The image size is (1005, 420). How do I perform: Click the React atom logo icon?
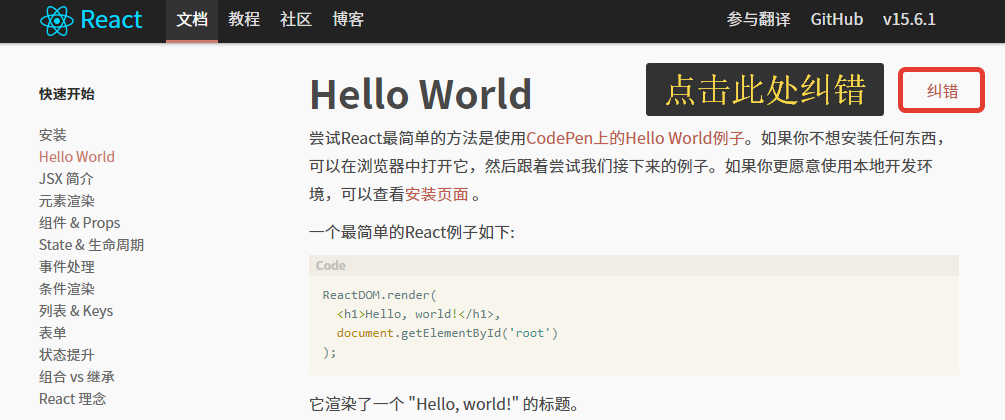pyautogui.click(x=57, y=21)
